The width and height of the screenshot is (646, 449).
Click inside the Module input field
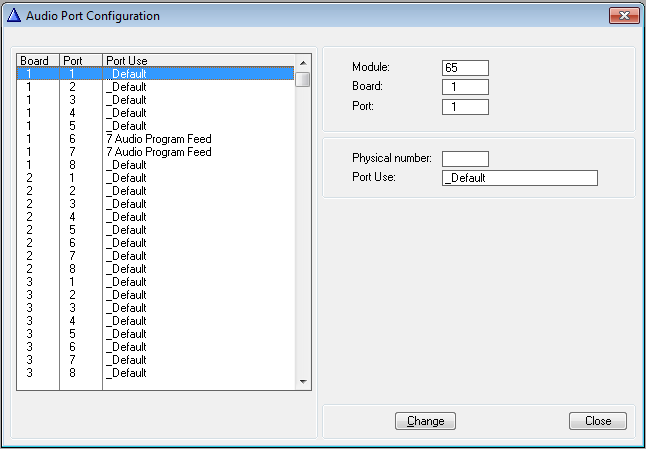(x=465, y=67)
